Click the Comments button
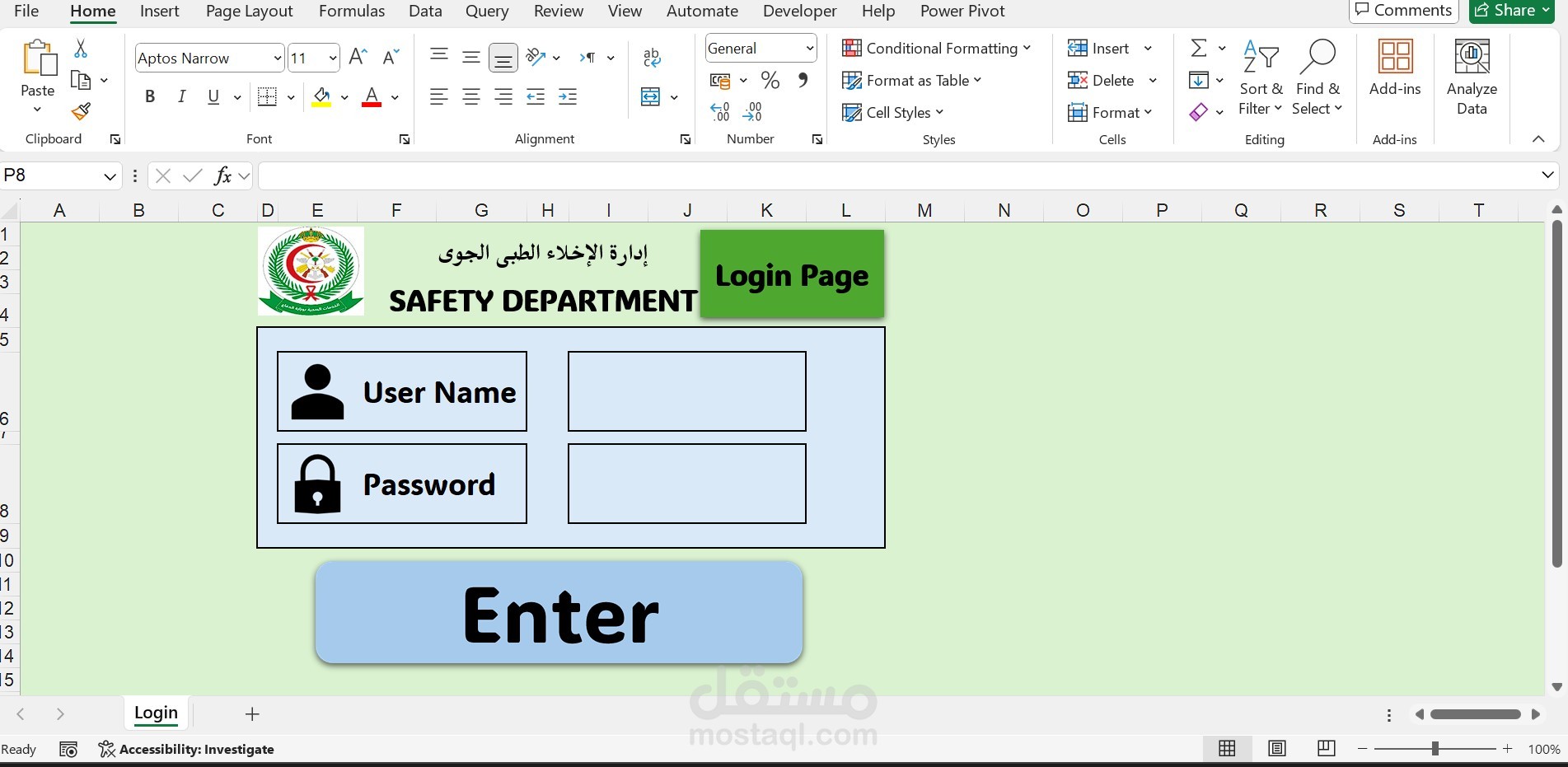Viewport: 1568px width, 767px height. [x=1403, y=11]
